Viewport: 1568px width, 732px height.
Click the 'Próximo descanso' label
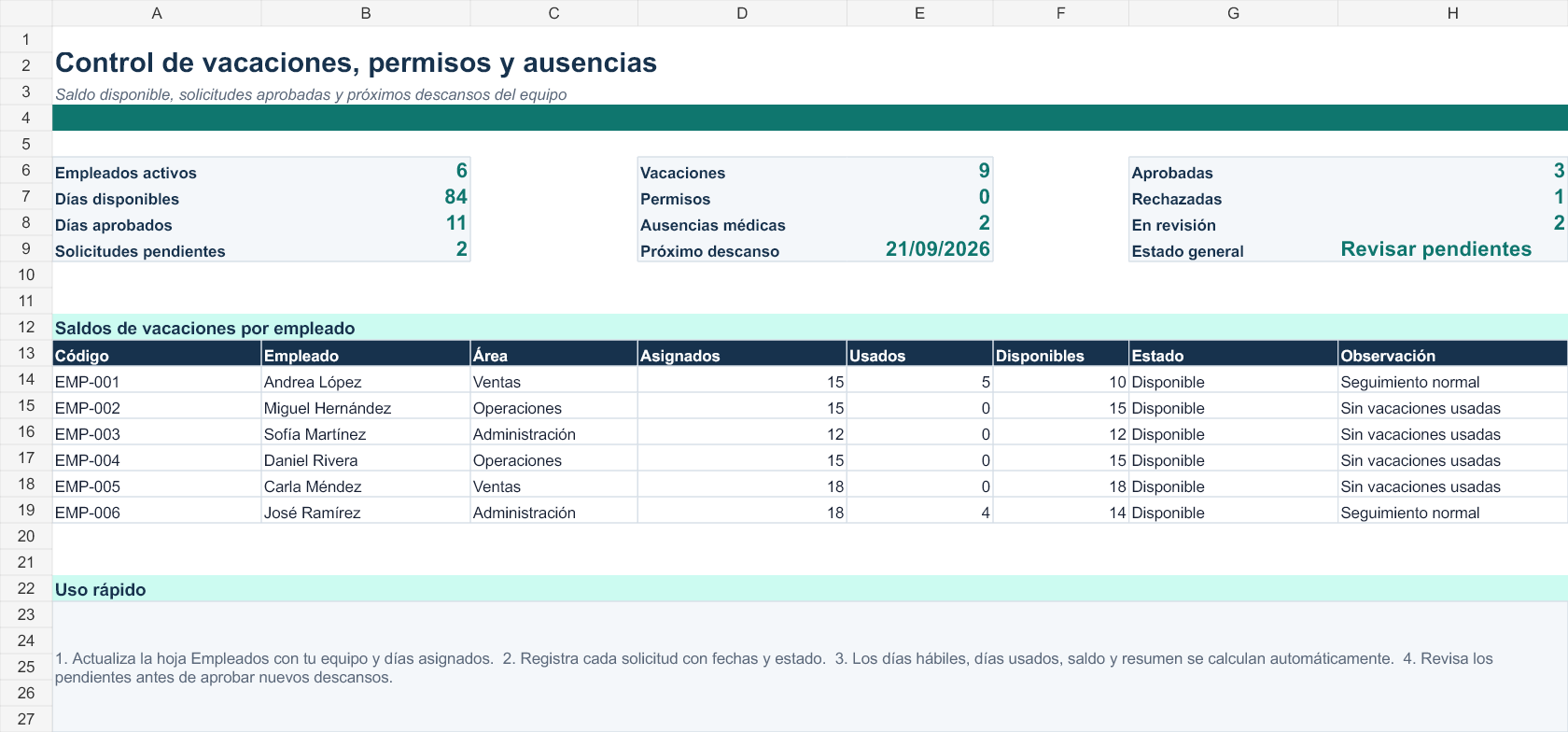point(709,251)
